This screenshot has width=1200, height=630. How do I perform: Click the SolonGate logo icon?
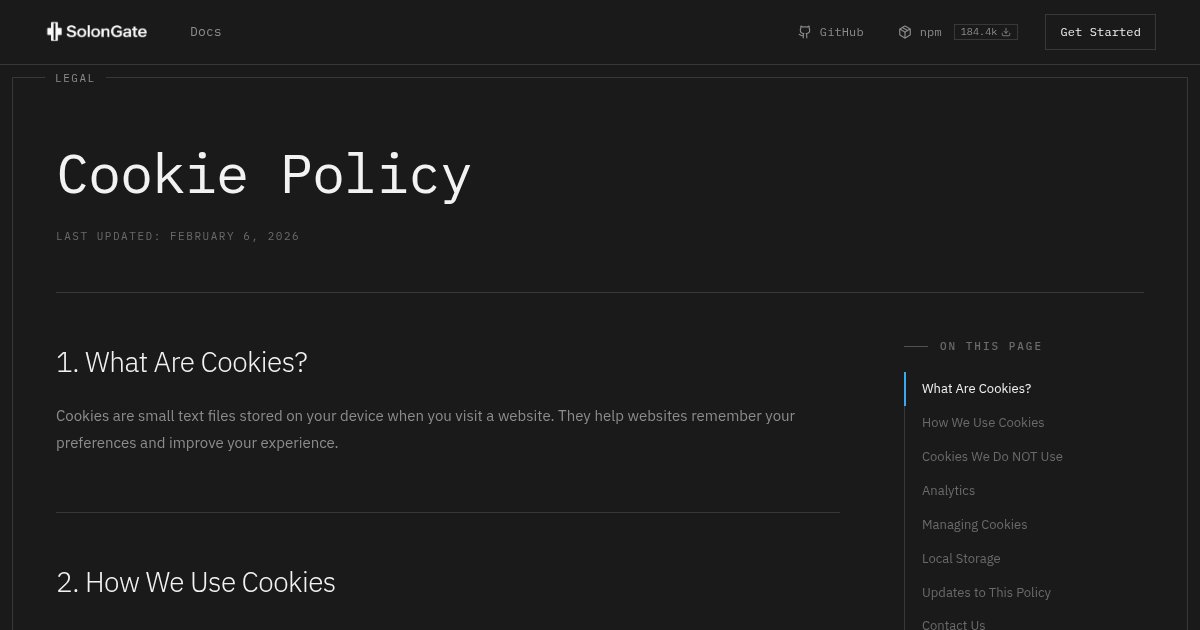(x=54, y=32)
